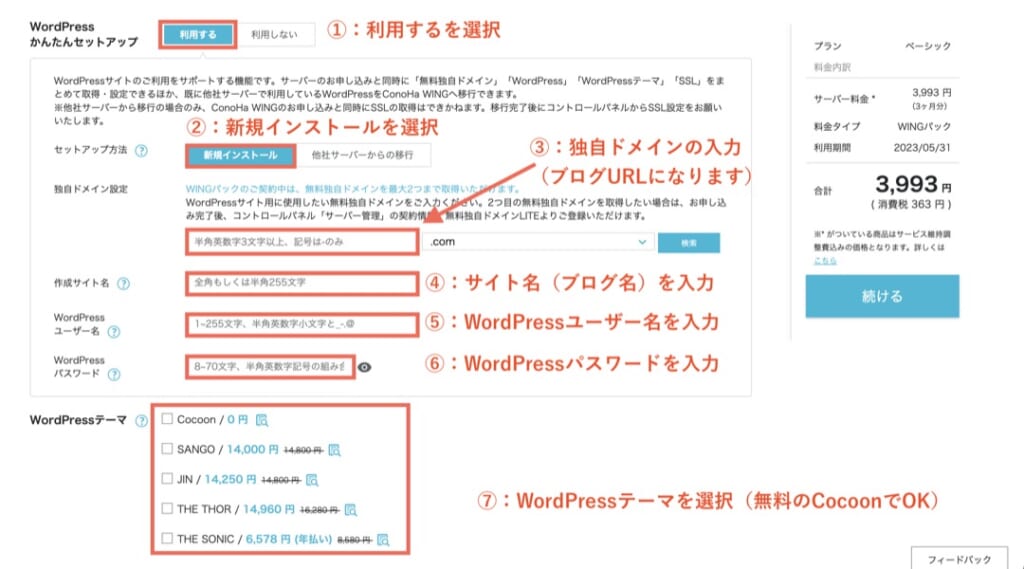This screenshot has height=569, width=1024.
Task: Click the 2023/05/31 利用期間 value
Action: pos(922,148)
